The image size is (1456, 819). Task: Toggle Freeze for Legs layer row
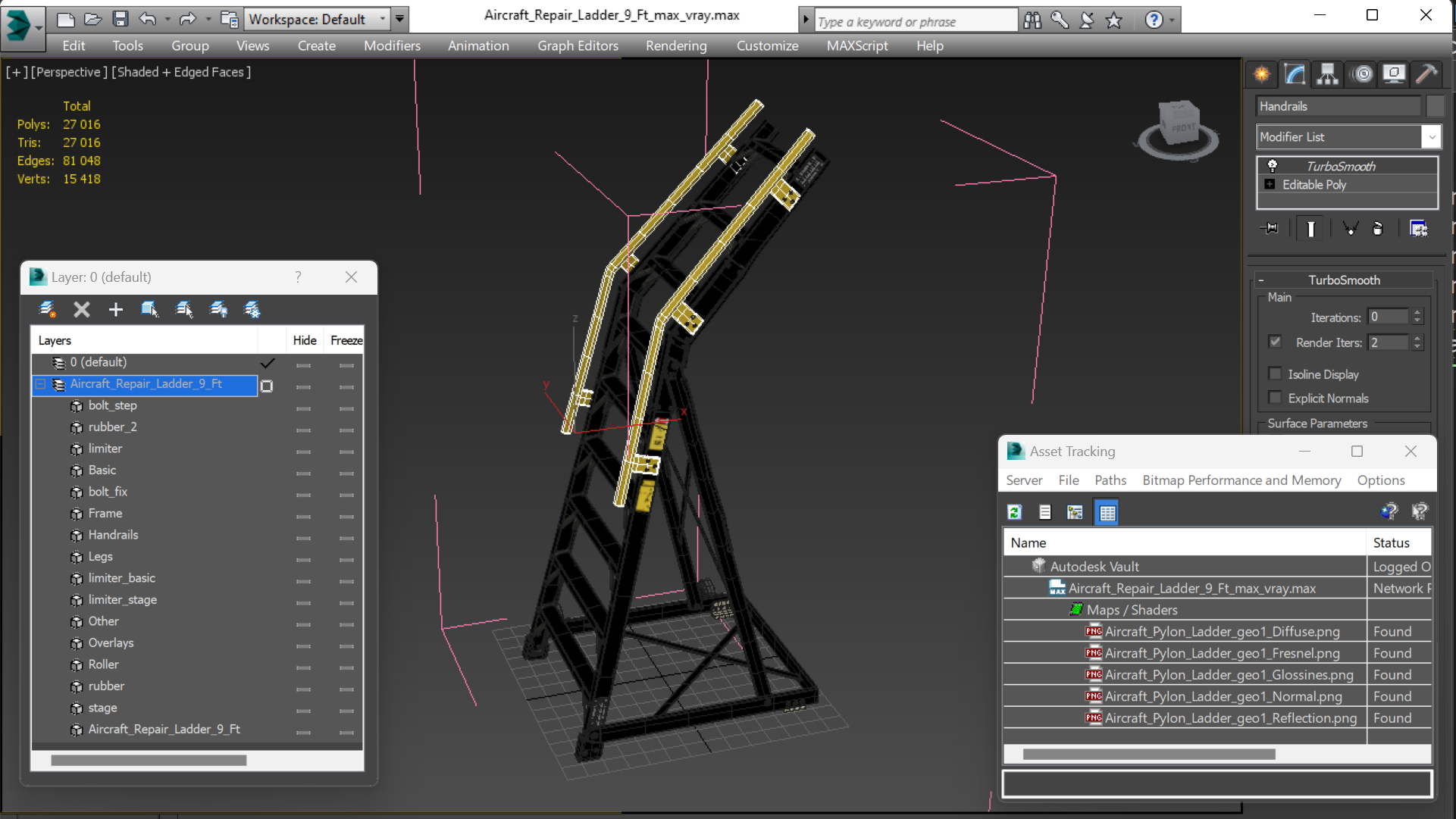(346, 560)
